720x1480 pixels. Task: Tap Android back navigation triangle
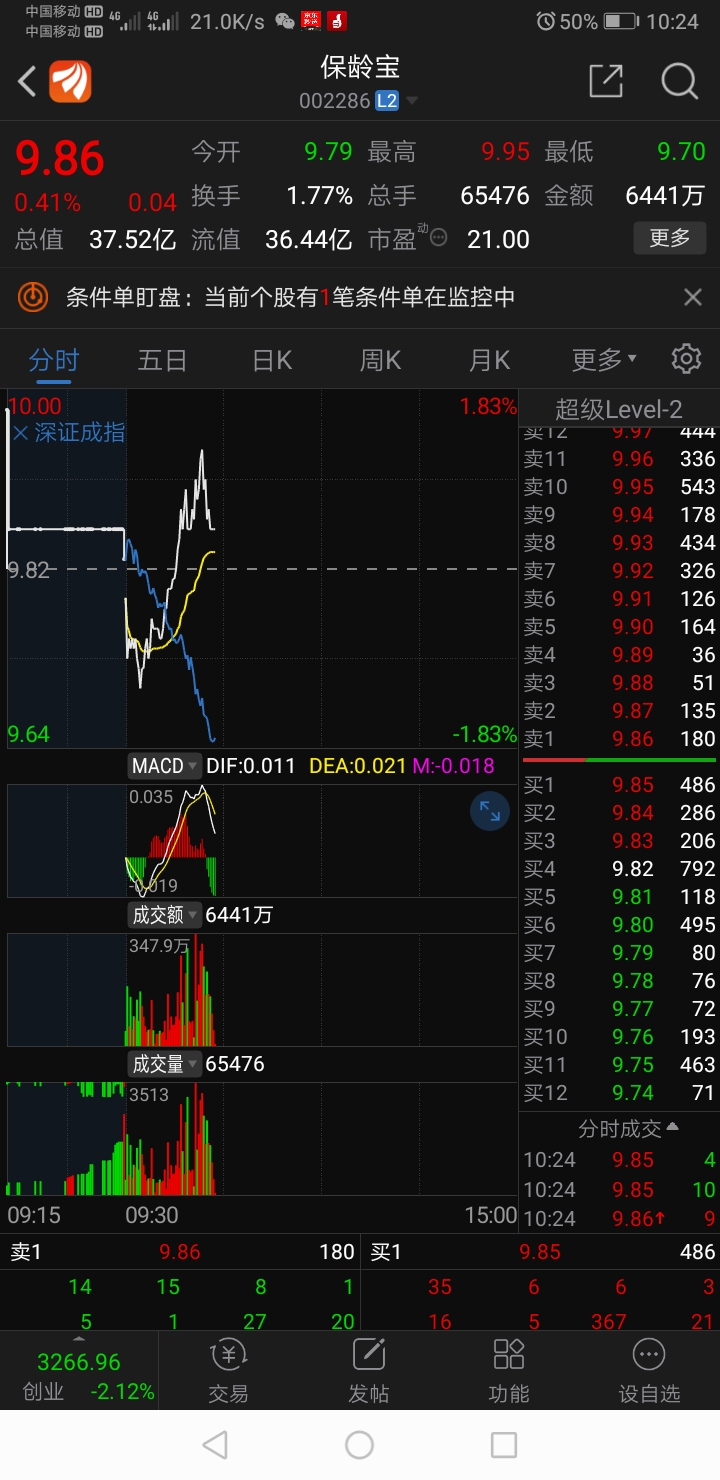pyautogui.click(x=215, y=1445)
